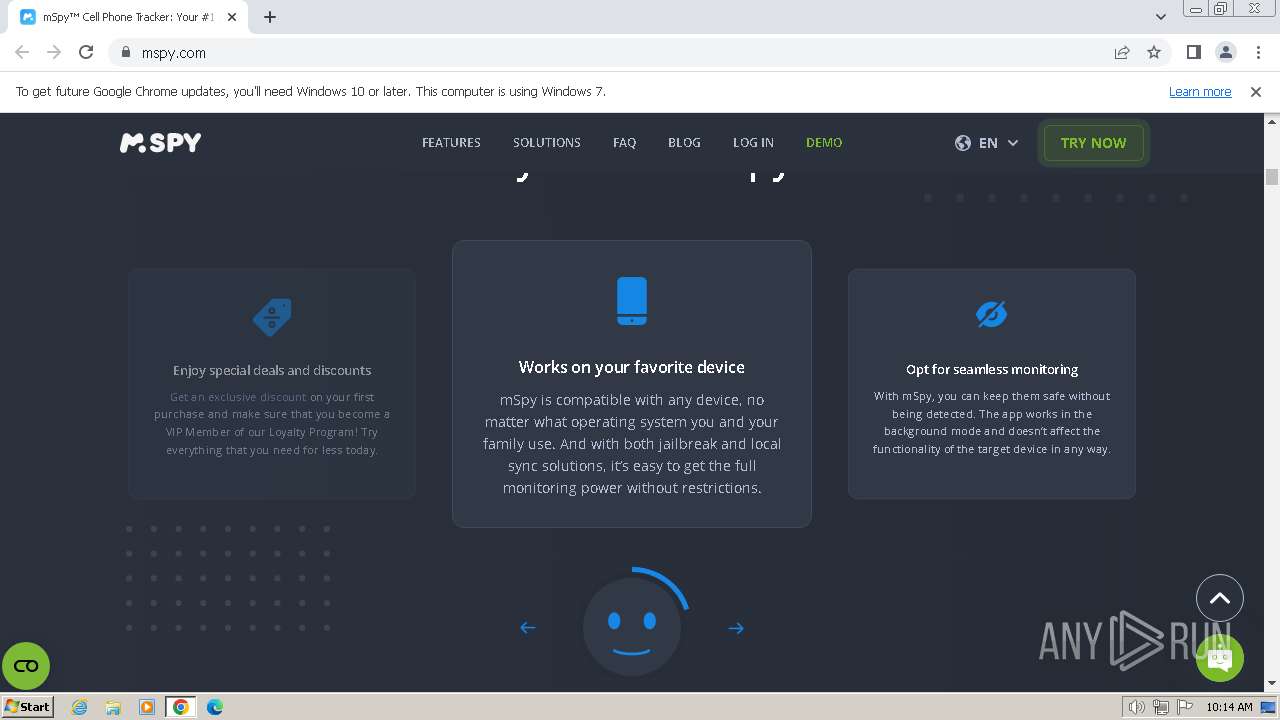Open File Explorer from taskbar
This screenshot has height=720, width=1280.
pyautogui.click(x=113, y=707)
